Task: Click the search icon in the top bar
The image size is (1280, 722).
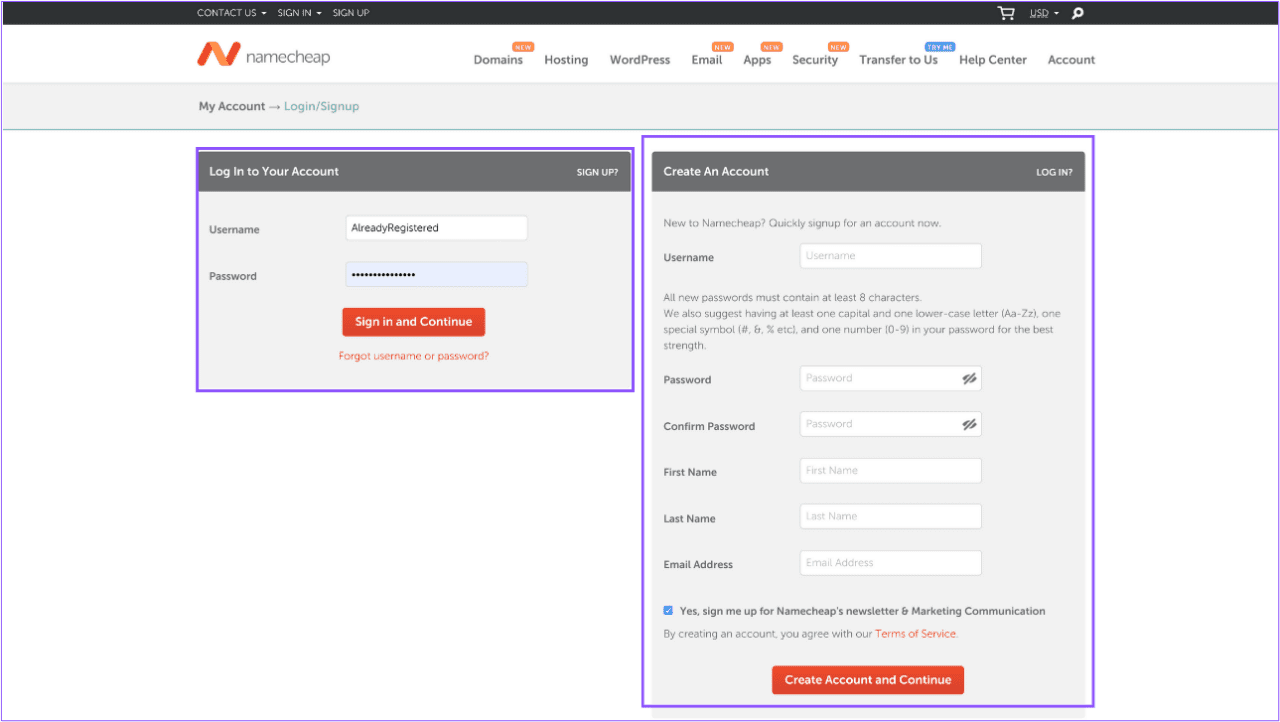Action: (1076, 13)
